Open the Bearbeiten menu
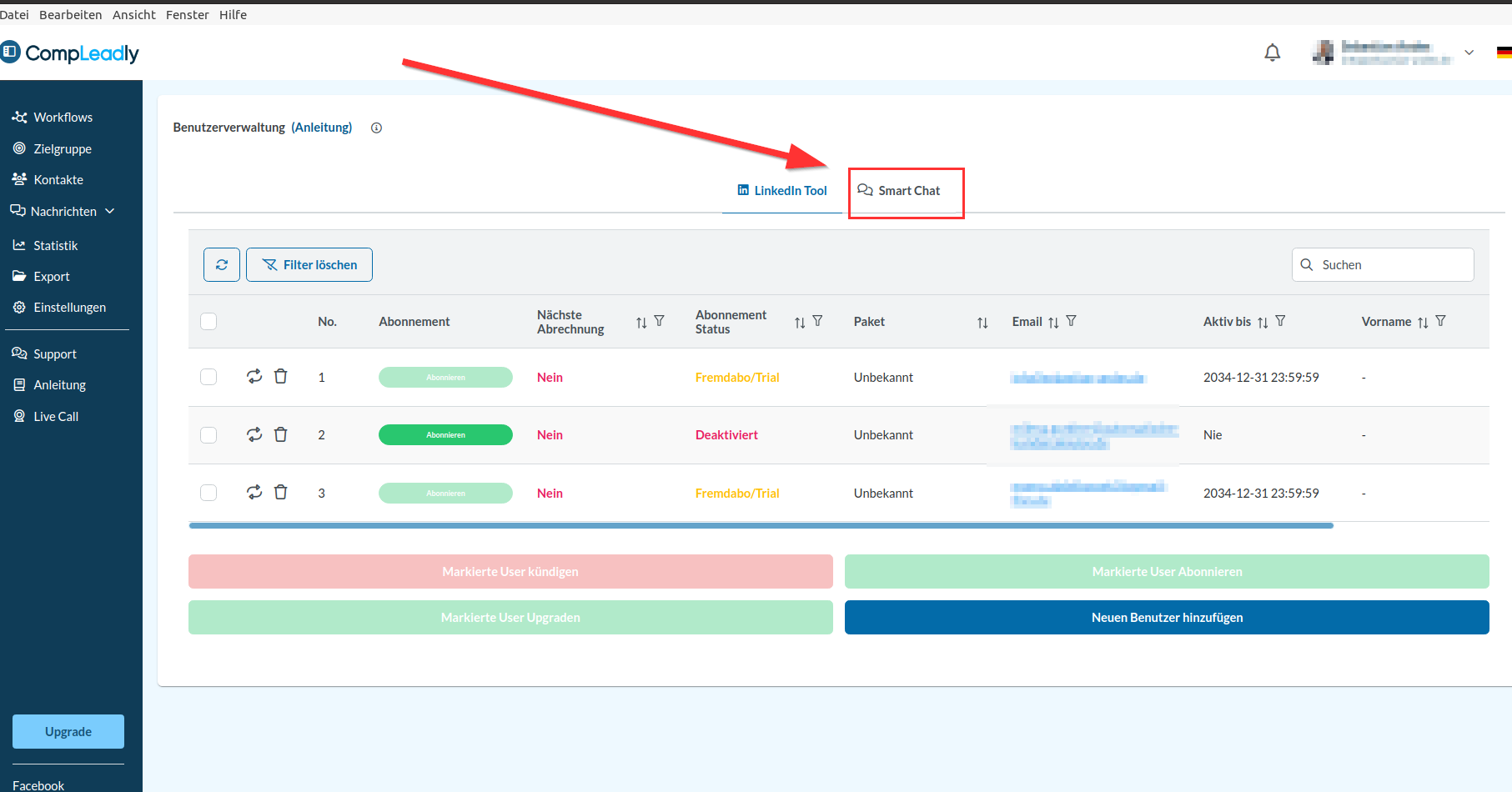 70,15
